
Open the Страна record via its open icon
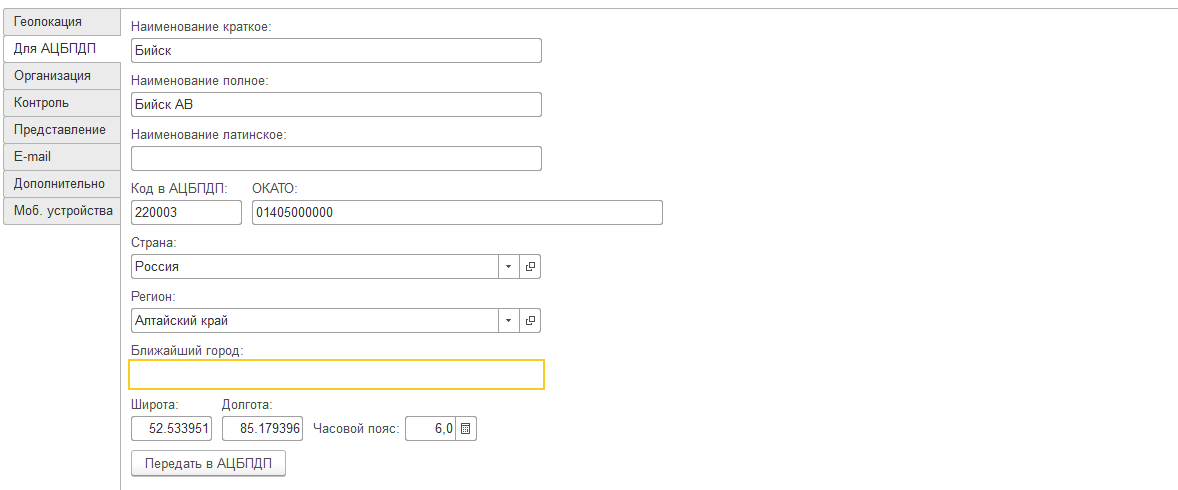pyautogui.click(x=531, y=267)
